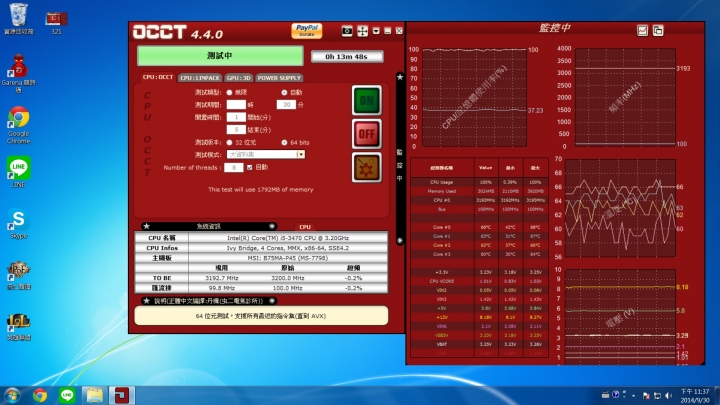Start the test with the green ON button
Viewport: 720px width, 405px height.
366,100
